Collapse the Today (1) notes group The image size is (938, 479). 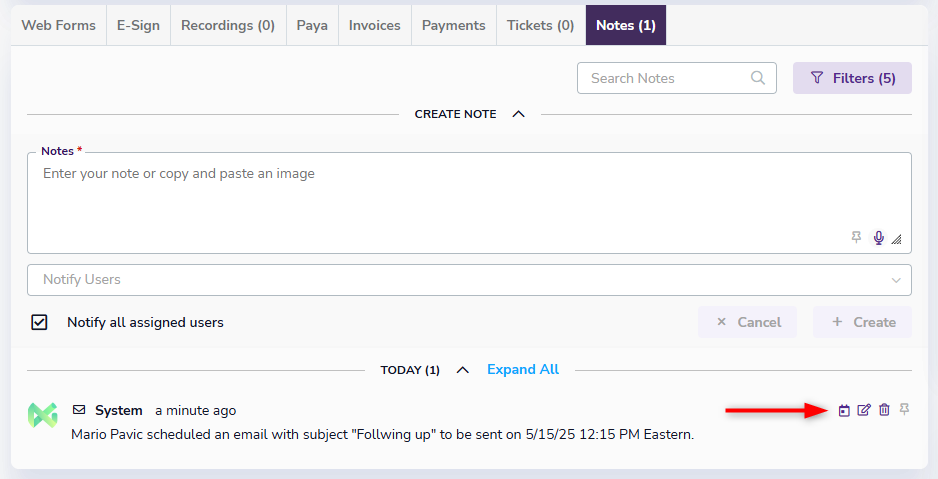tap(462, 370)
